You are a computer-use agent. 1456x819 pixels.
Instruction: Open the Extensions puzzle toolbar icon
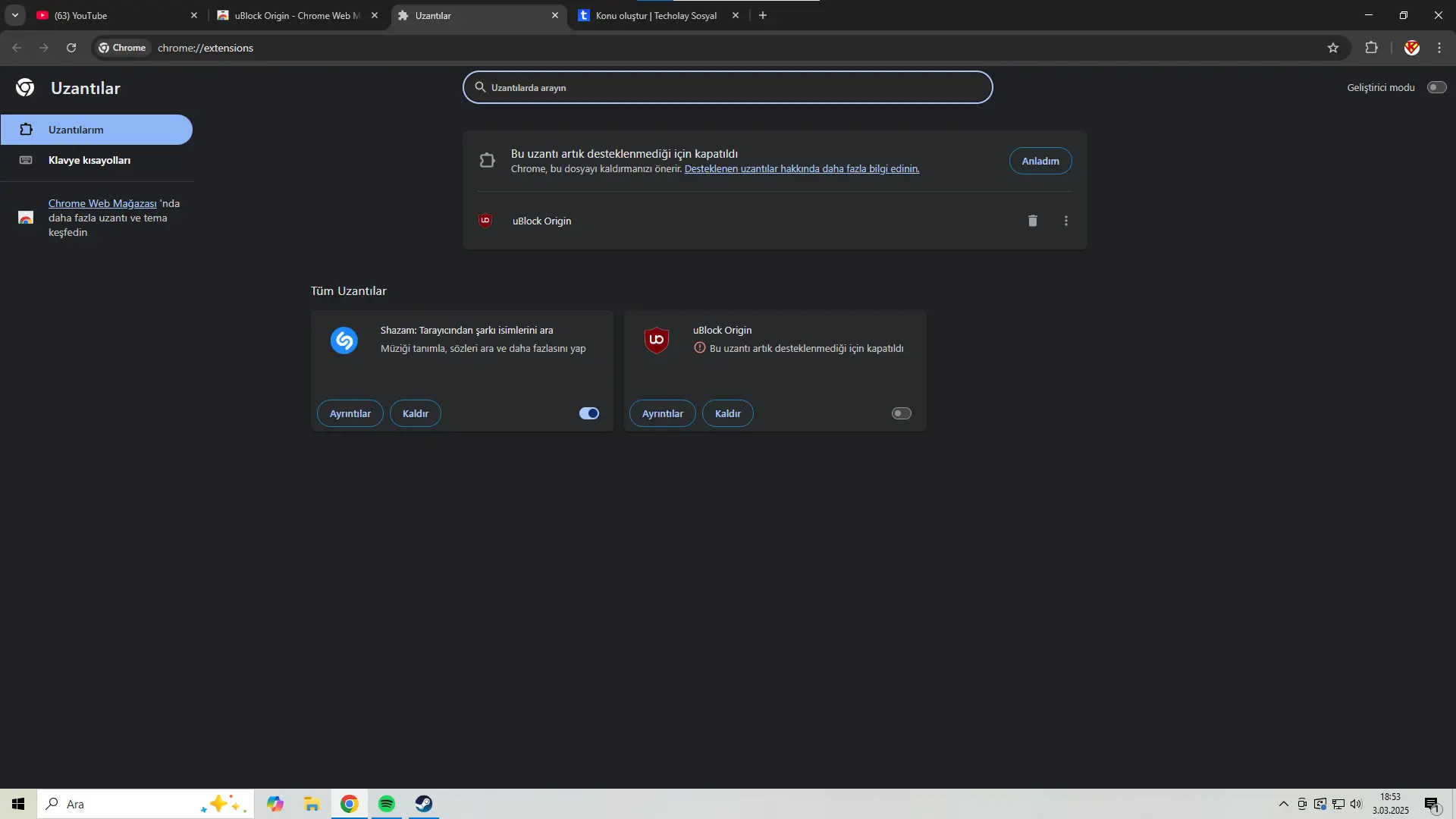point(1371,48)
